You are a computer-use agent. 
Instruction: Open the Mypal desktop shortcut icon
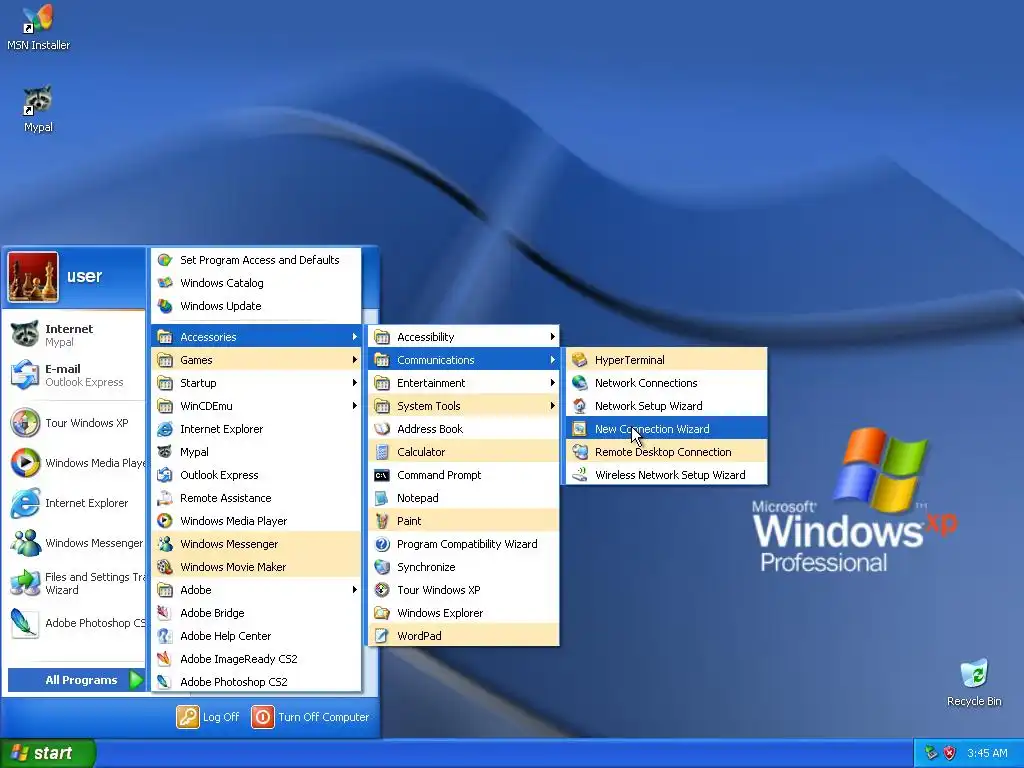pyautogui.click(x=38, y=108)
